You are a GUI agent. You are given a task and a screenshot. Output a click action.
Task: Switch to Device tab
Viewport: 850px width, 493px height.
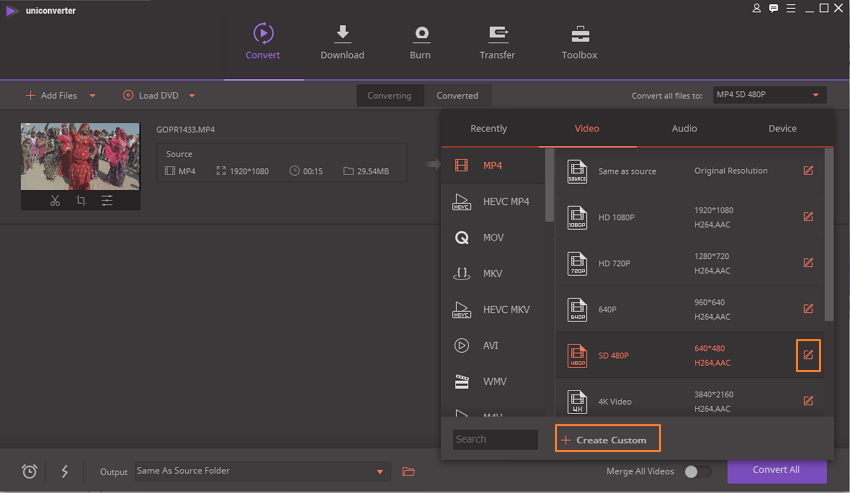pos(782,129)
